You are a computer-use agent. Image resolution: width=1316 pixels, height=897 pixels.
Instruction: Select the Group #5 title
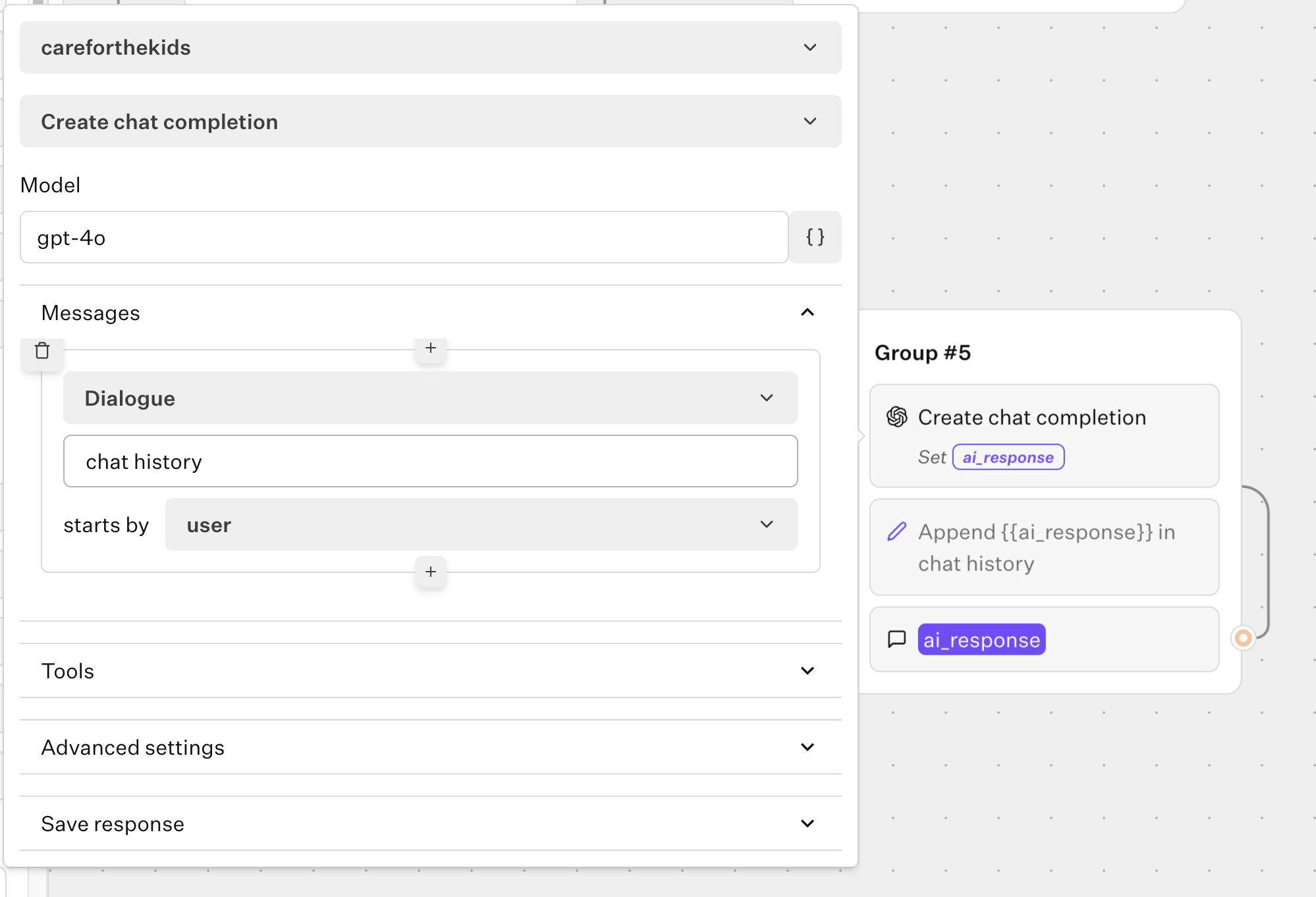(922, 353)
